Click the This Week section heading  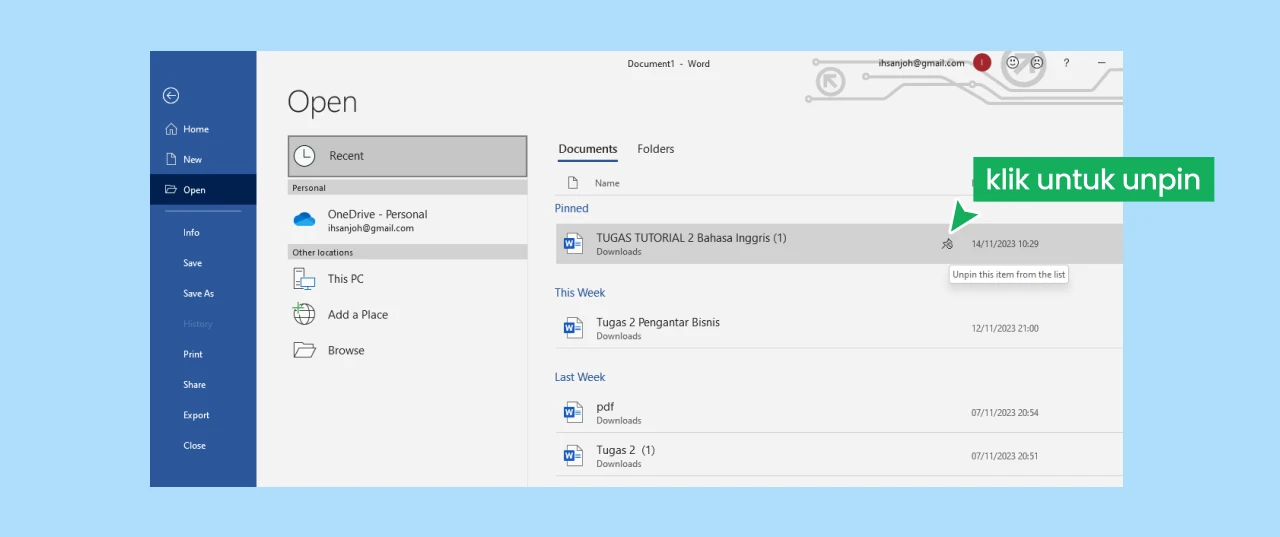(x=580, y=293)
